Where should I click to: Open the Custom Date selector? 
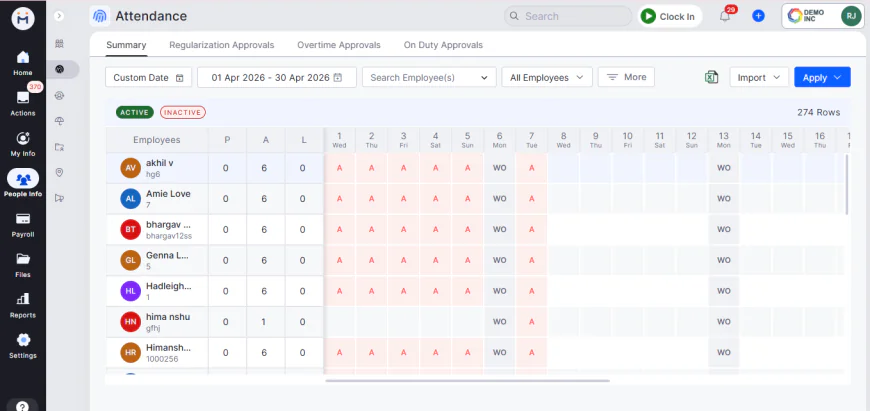click(x=148, y=77)
